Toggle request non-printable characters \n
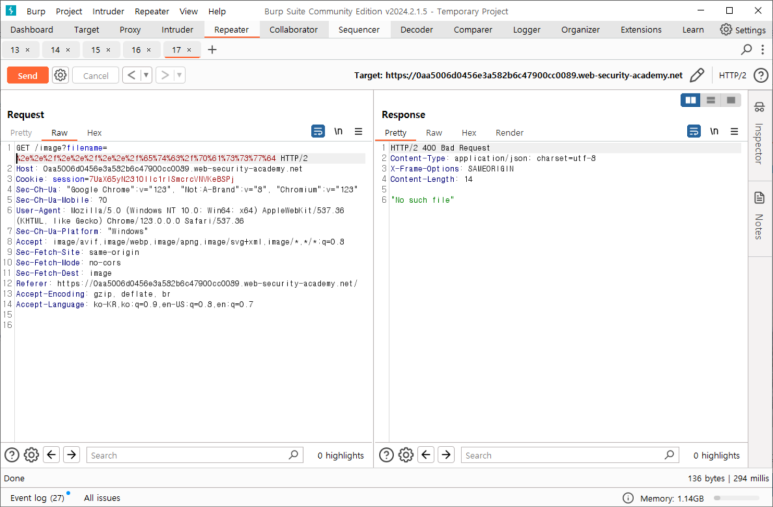 (x=338, y=131)
